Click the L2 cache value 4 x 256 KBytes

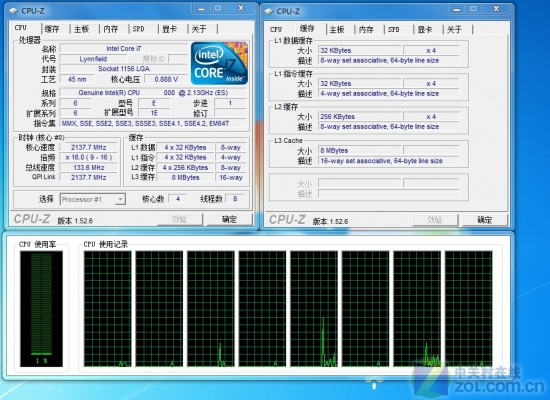pyautogui.click(x=185, y=168)
